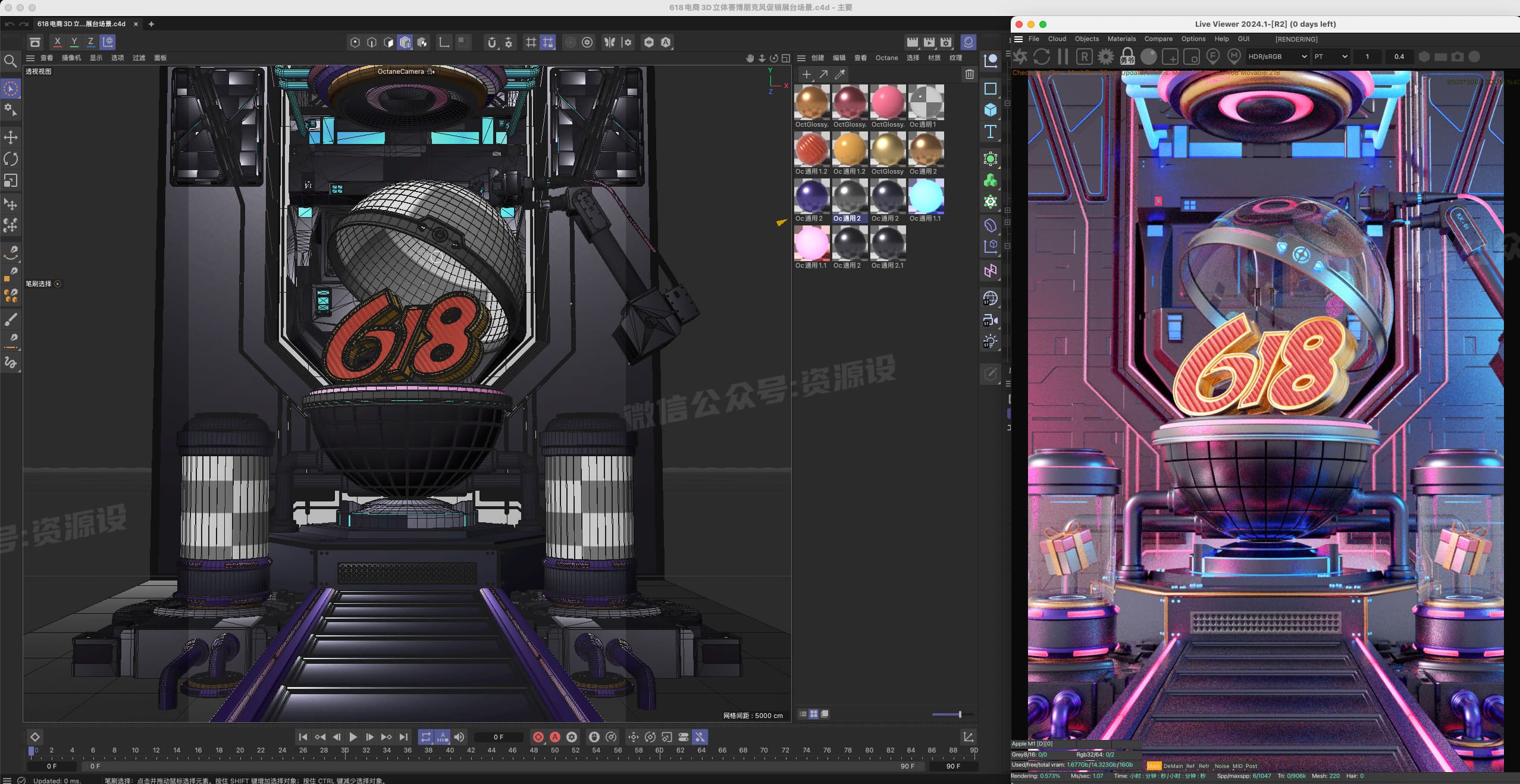1520x784 pixels.
Task: Toggle the highlighted workplane grid lock icon
Action: [547, 42]
